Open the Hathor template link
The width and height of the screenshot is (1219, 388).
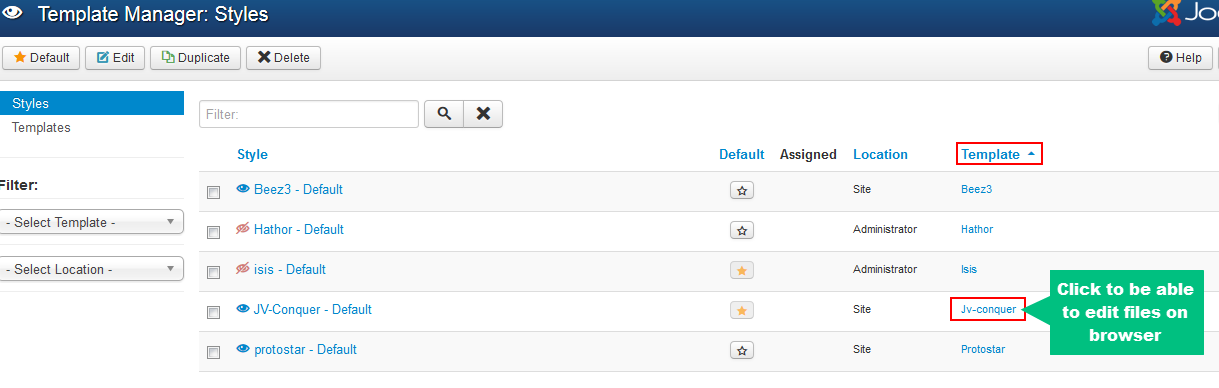977,229
